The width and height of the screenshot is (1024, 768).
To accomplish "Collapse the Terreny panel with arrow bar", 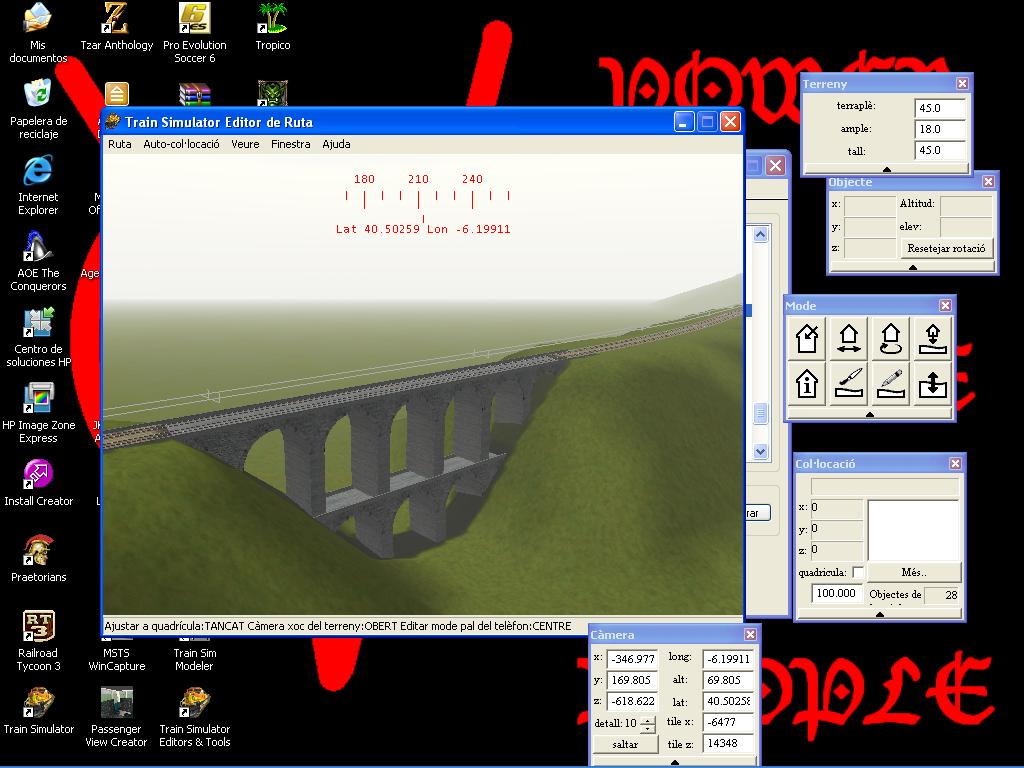I will pyautogui.click(x=886, y=169).
